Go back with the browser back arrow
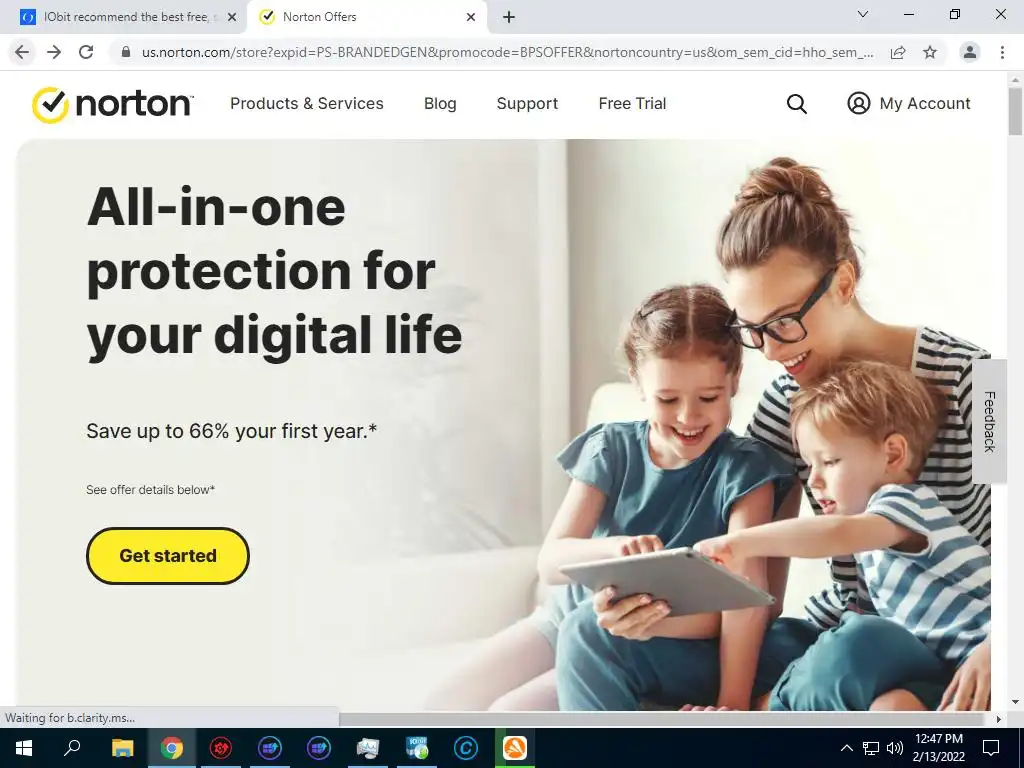Image resolution: width=1024 pixels, height=768 pixels. (22, 52)
